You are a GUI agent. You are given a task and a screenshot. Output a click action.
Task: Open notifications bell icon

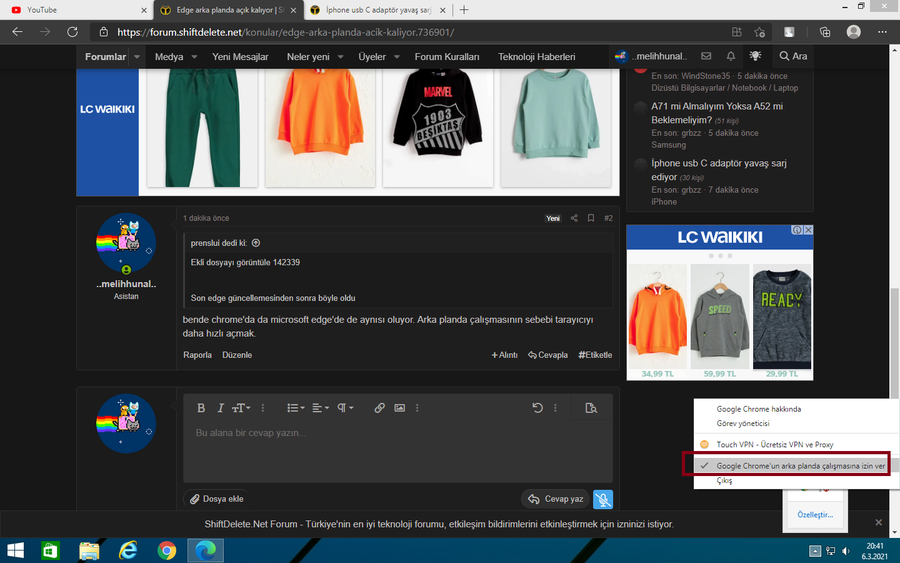731,56
